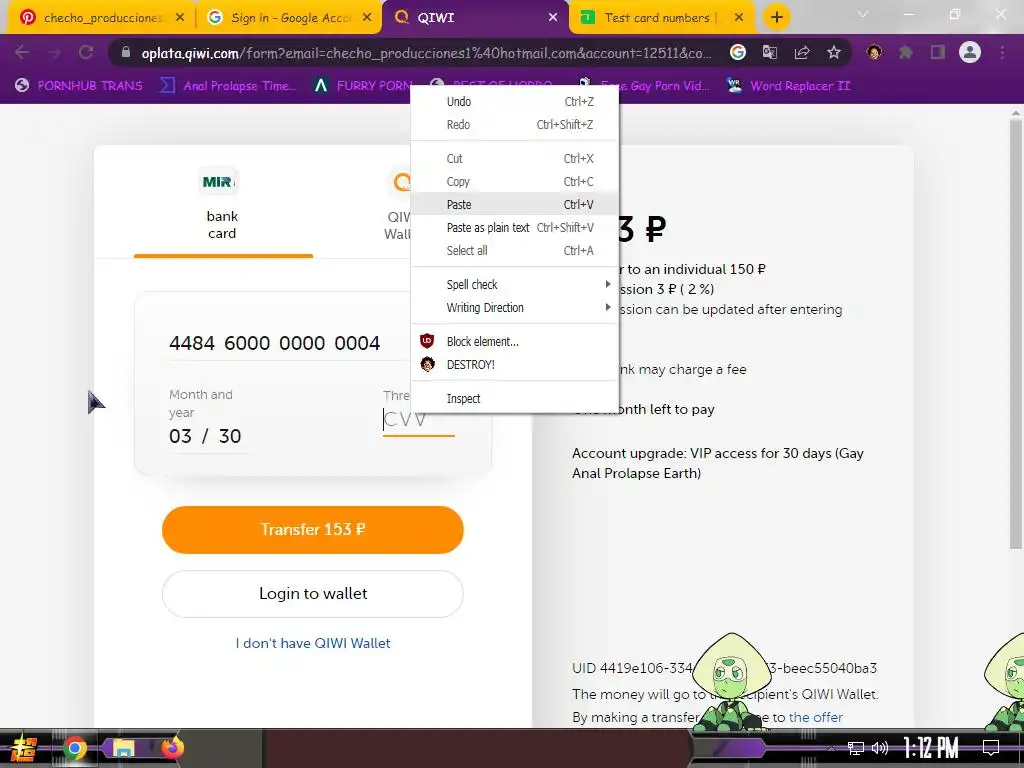The height and width of the screenshot is (768, 1024).
Task: Close the Test card numbers tab
Action: [x=739, y=18]
